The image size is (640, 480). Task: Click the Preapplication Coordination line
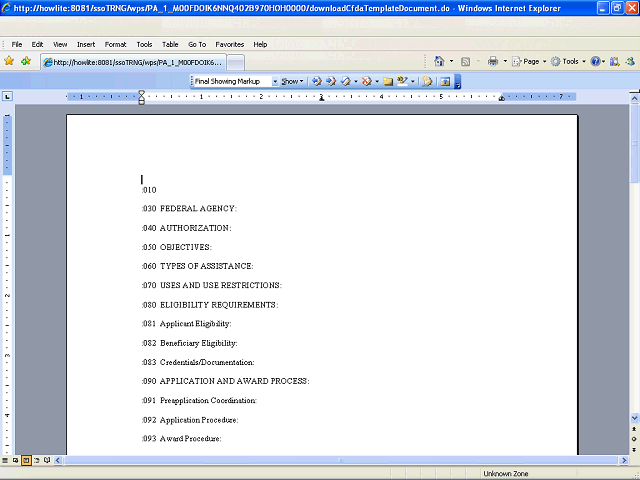pyautogui.click(x=199, y=400)
